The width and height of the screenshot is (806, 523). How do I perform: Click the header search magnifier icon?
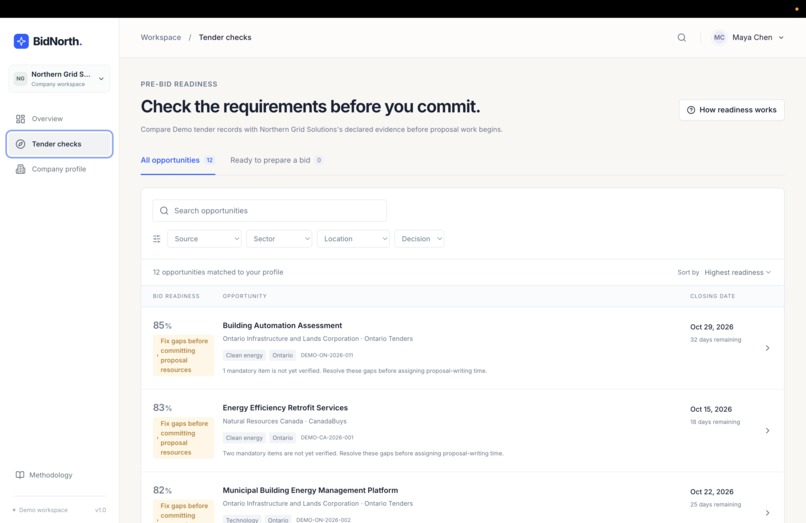coord(682,38)
